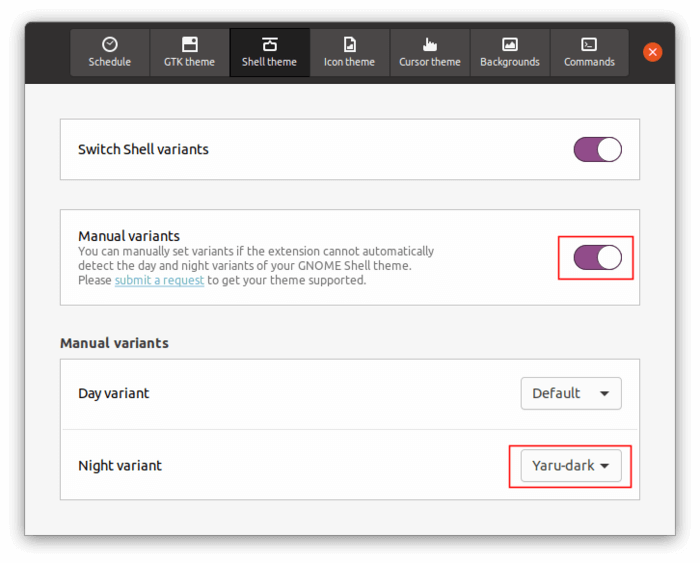This screenshot has height=563, width=700.
Task: Click the Day variant dropdown arrow
Action: pyautogui.click(x=604, y=393)
